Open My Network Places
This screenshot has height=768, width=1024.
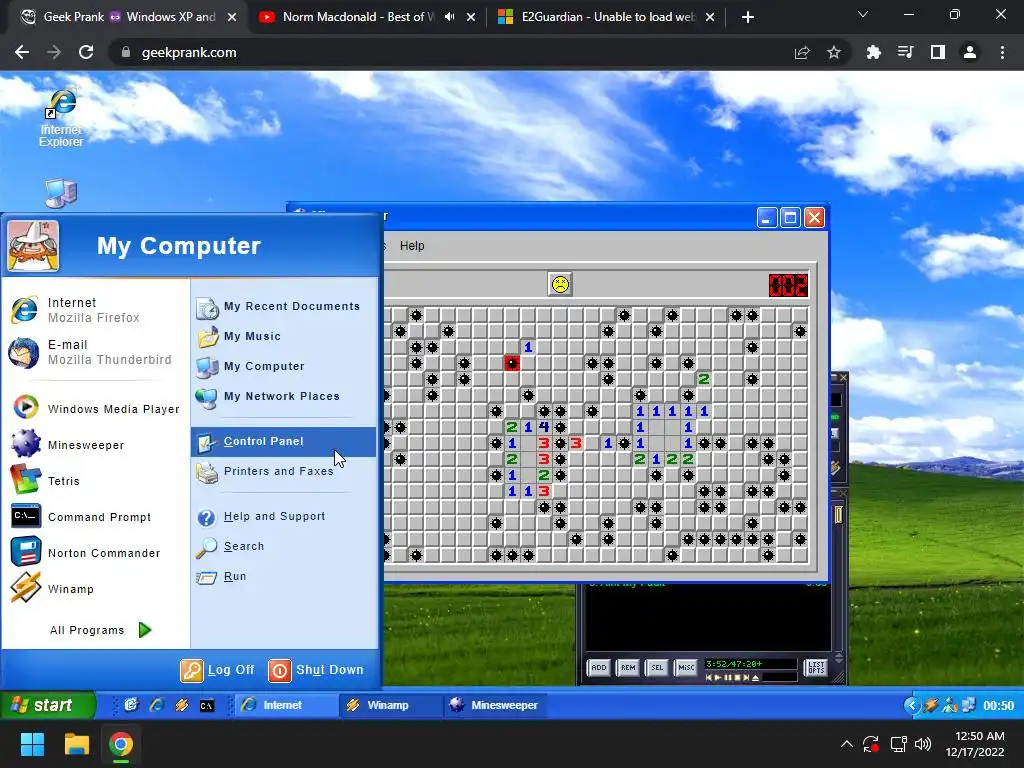tap(285, 396)
